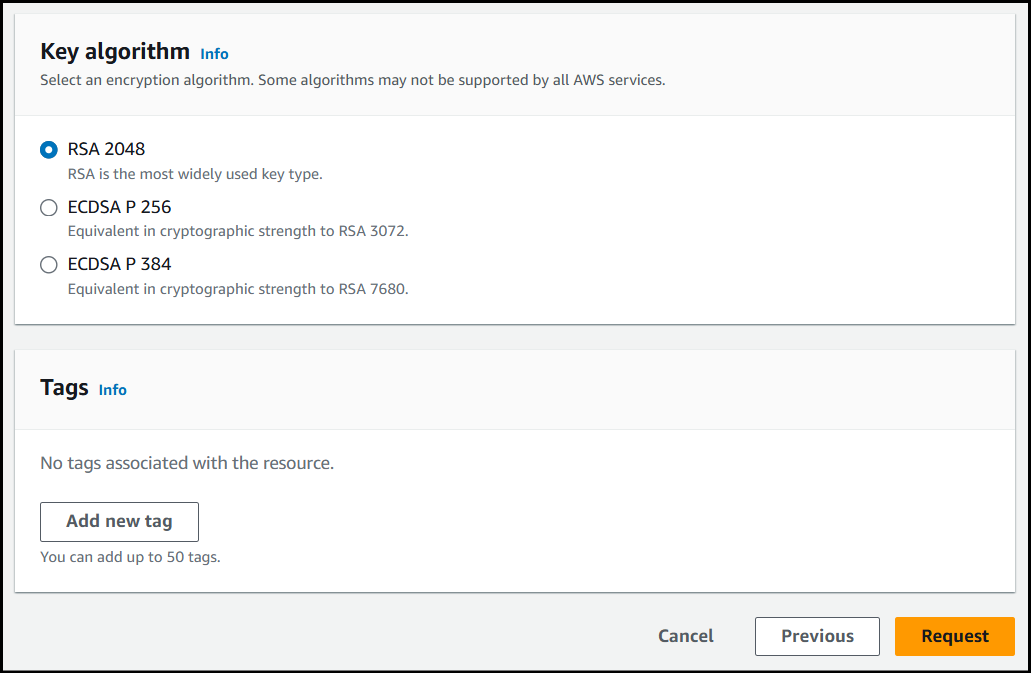Open the Info link beside Tags
The height and width of the screenshot is (673, 1031).
(x=112, y=390)
